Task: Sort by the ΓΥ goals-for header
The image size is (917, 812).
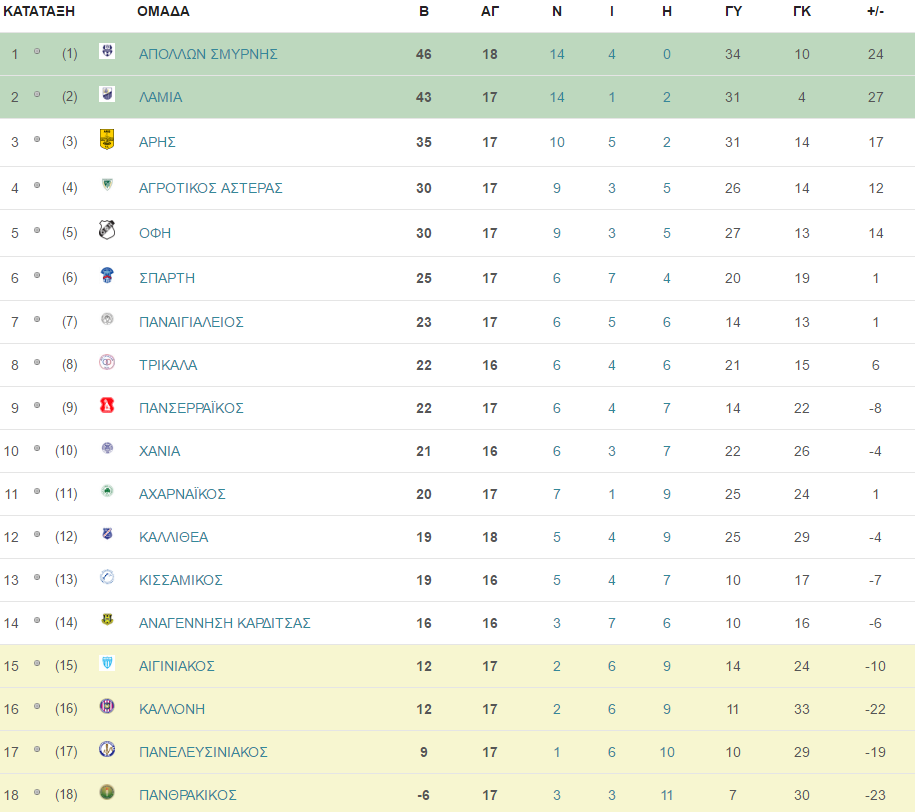Action: (x=733, y=11)
